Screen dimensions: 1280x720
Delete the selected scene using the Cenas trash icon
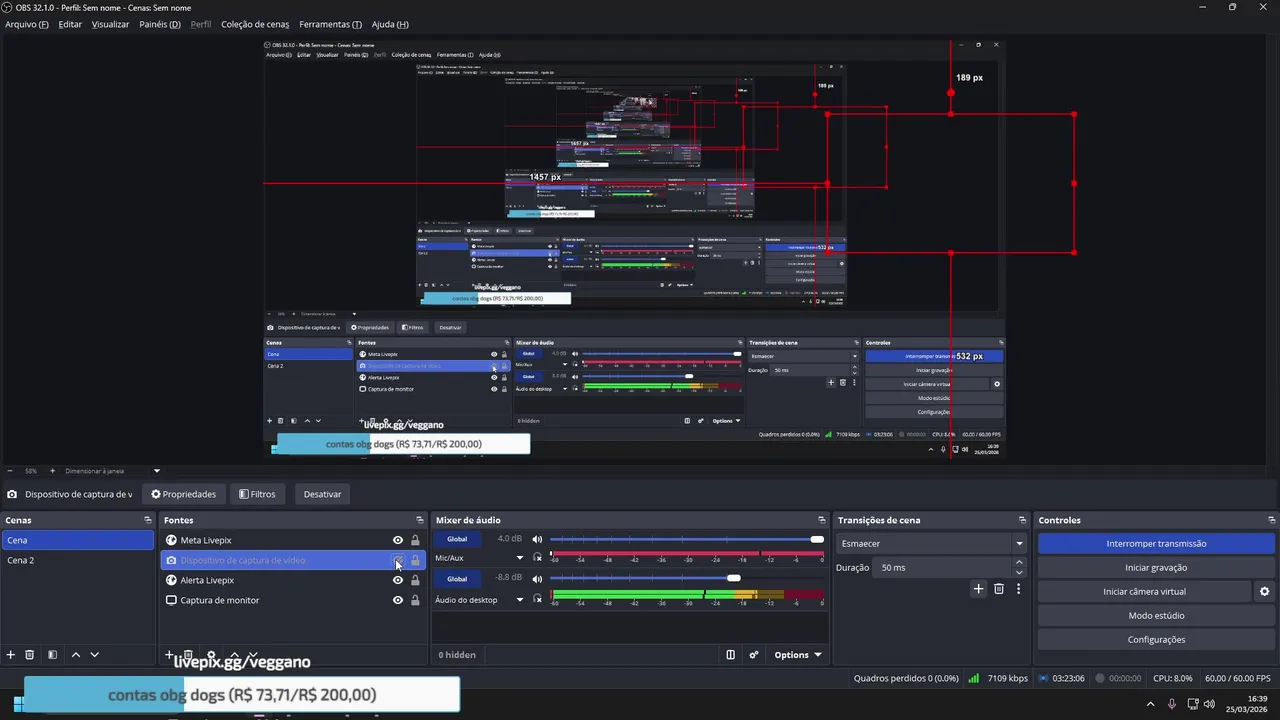[x=30, y=655]
